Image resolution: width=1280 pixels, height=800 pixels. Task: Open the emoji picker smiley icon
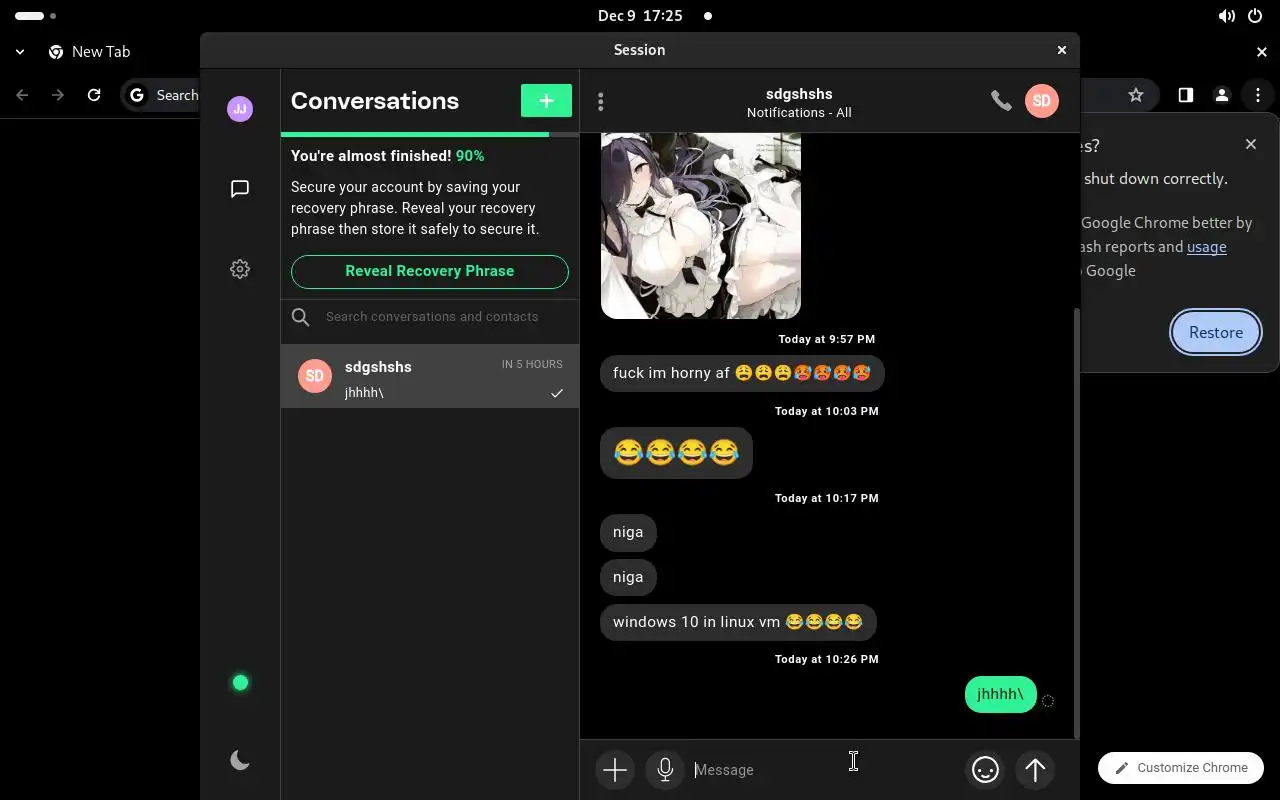coord(985,770)
